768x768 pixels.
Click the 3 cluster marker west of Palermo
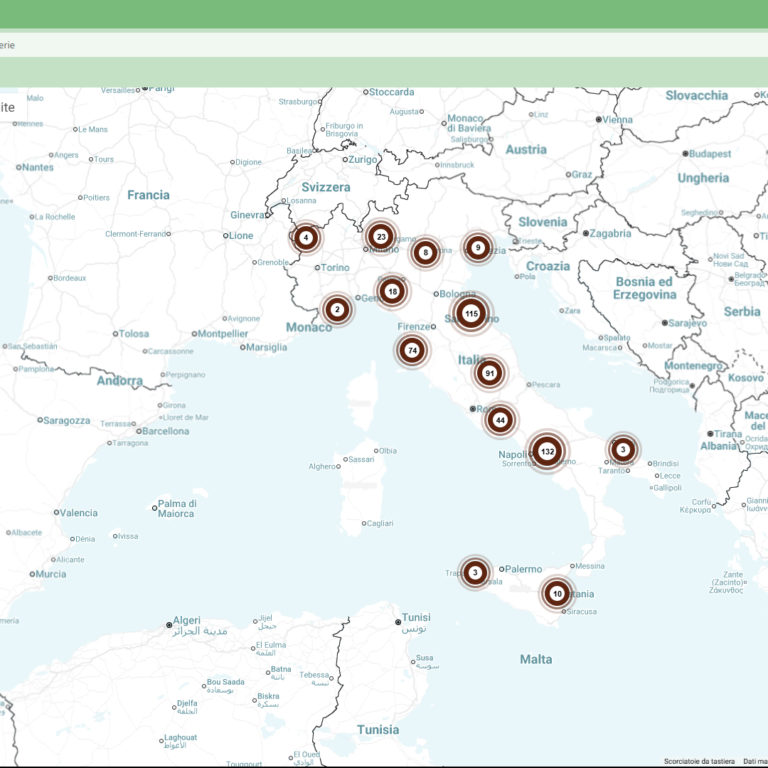pos(475,573)
